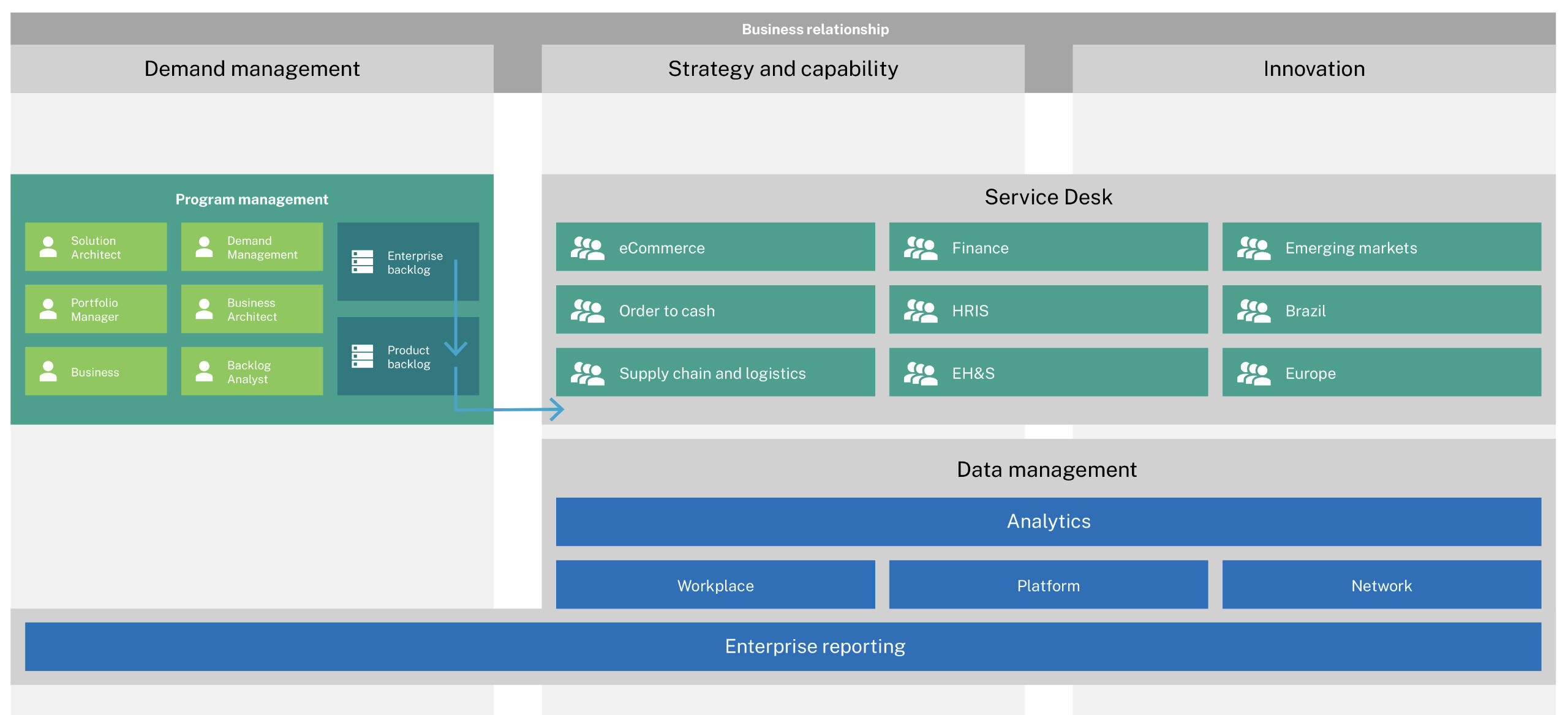1568x715 pixels.
Task: Click the Product backlog server icon
Action: click(x=362, y=356)
